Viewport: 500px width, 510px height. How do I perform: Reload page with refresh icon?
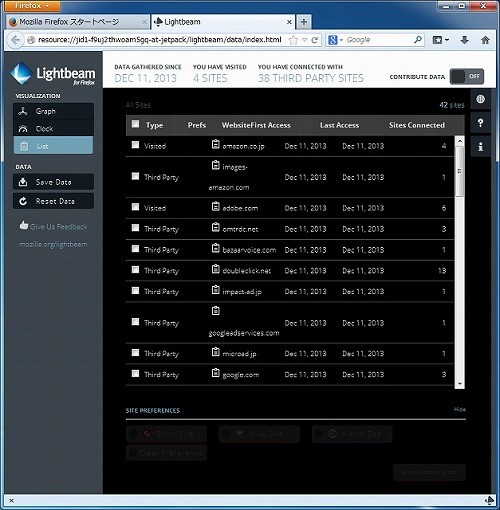pyautogui.click(x=314, y=40)
